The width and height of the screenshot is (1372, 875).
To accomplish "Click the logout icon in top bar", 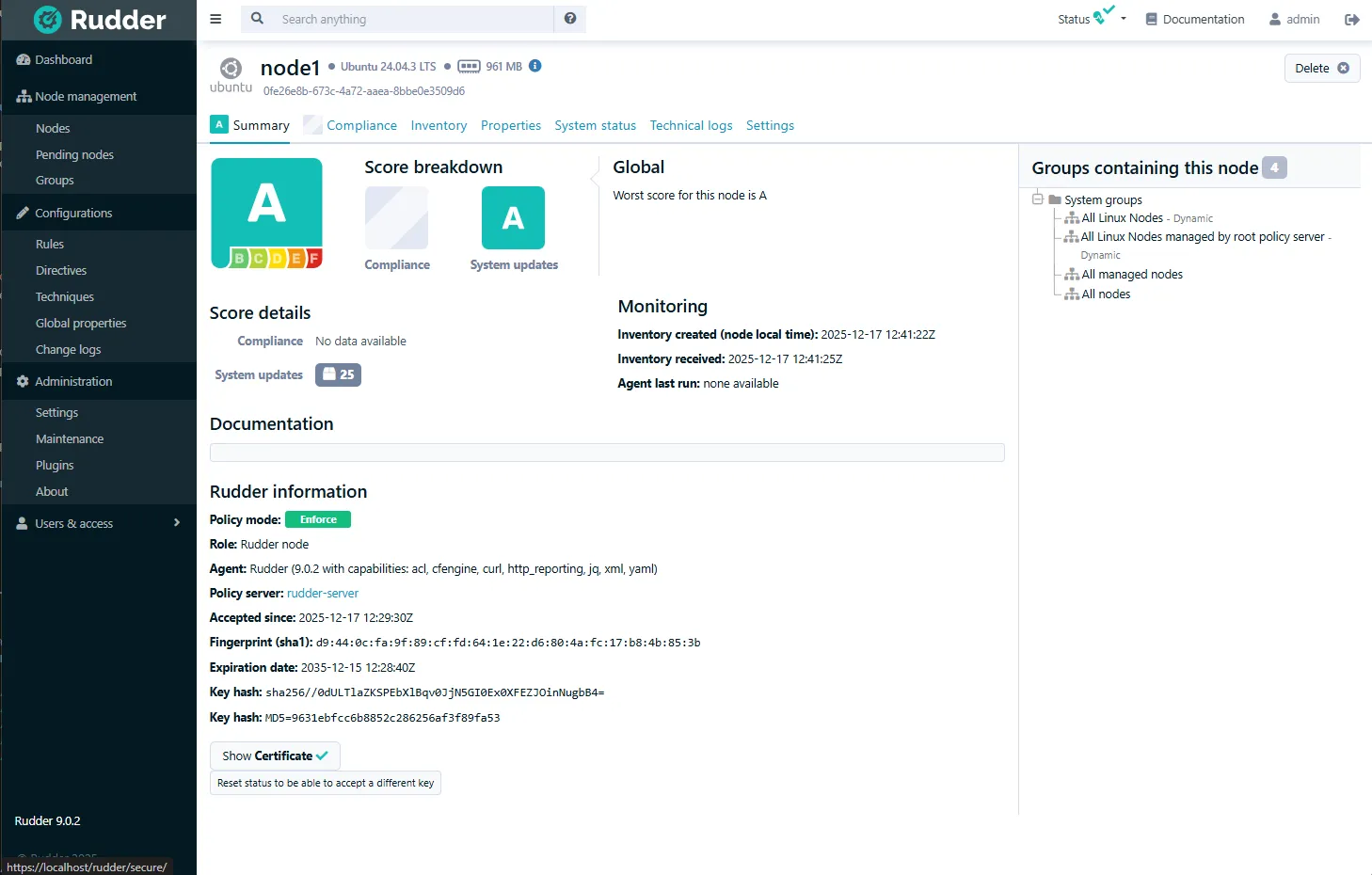I will click(1352, 20).
